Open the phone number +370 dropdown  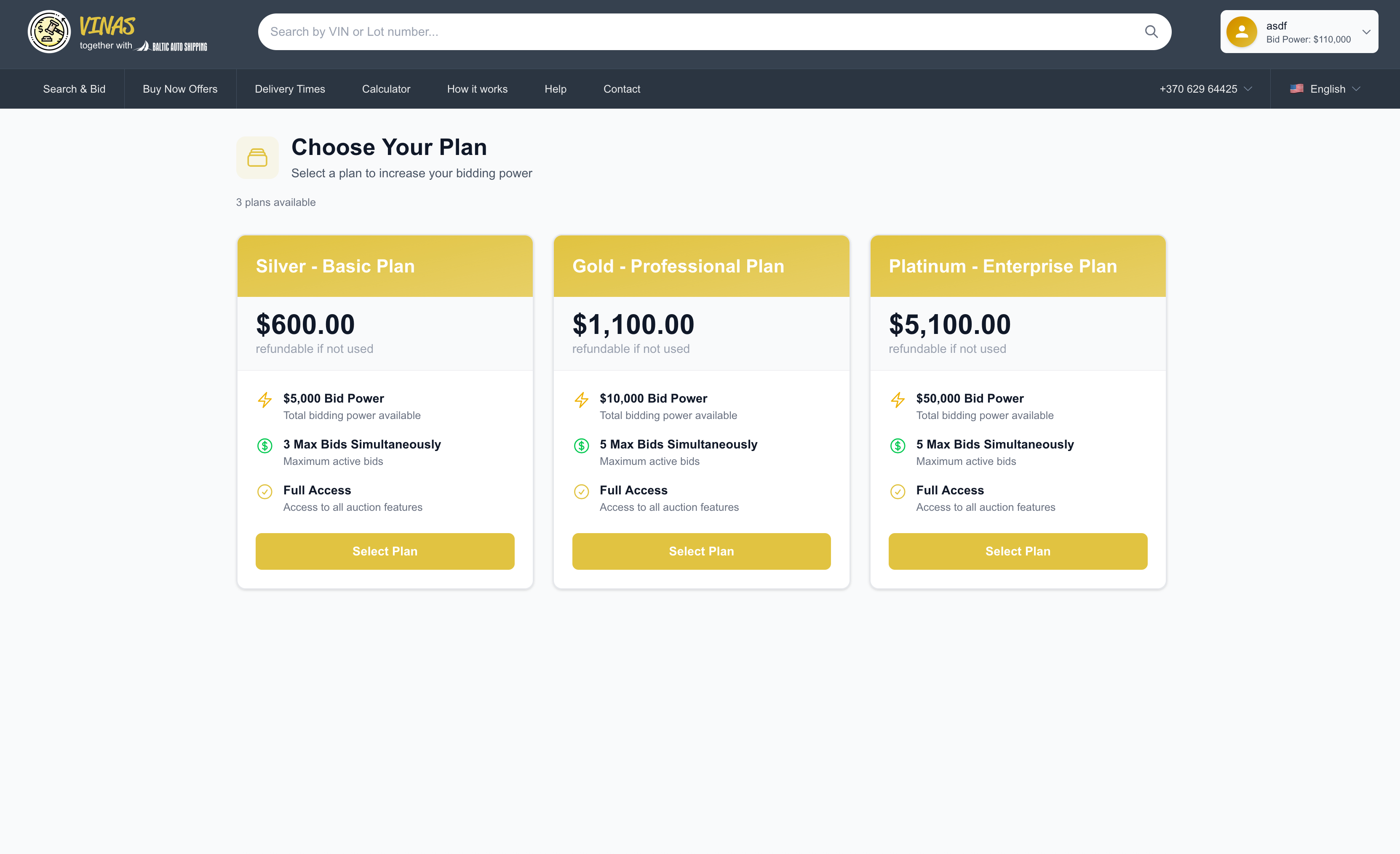[x=1205, y=89]
